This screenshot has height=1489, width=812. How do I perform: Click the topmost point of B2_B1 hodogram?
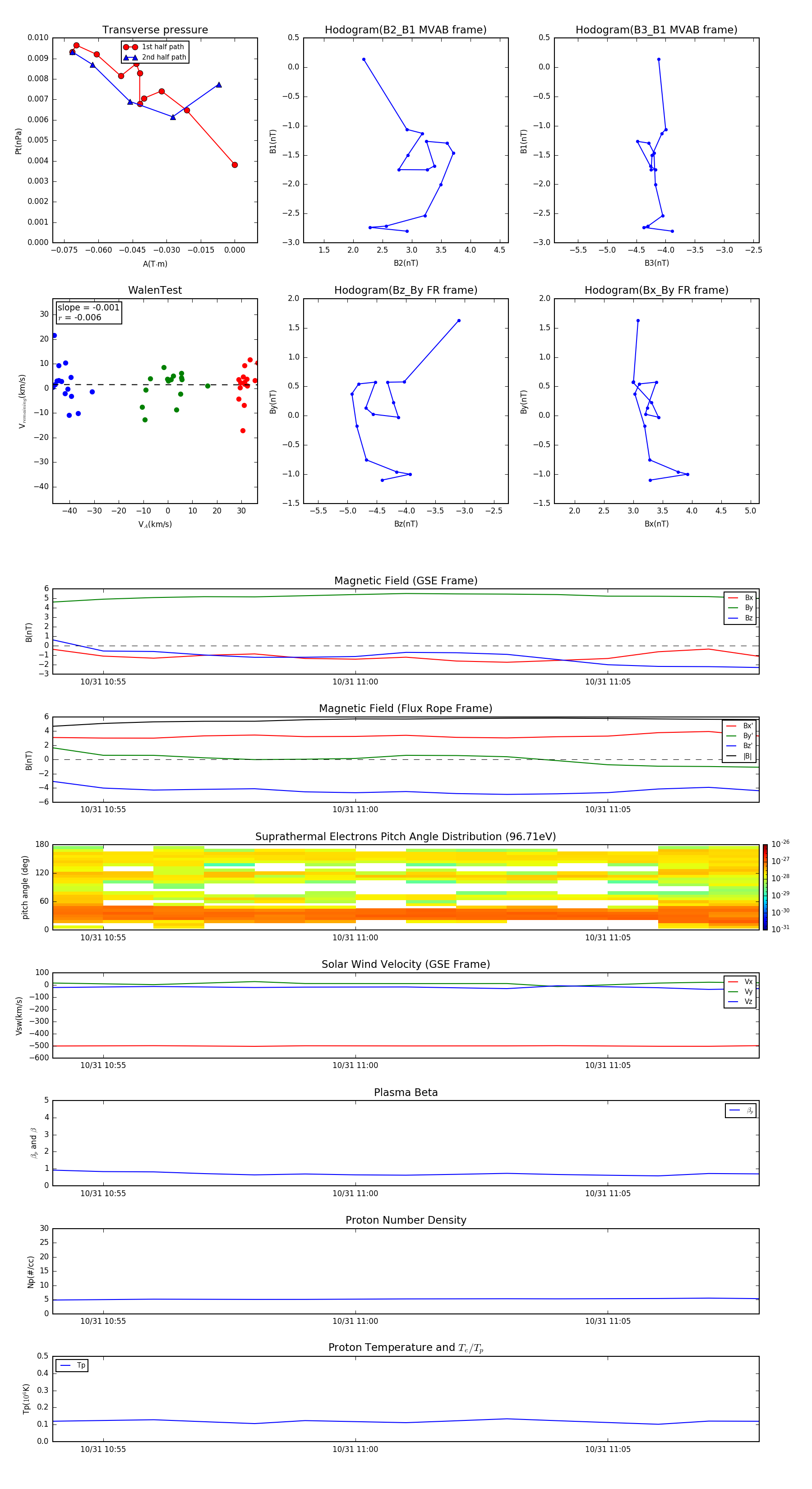[364, 60]
